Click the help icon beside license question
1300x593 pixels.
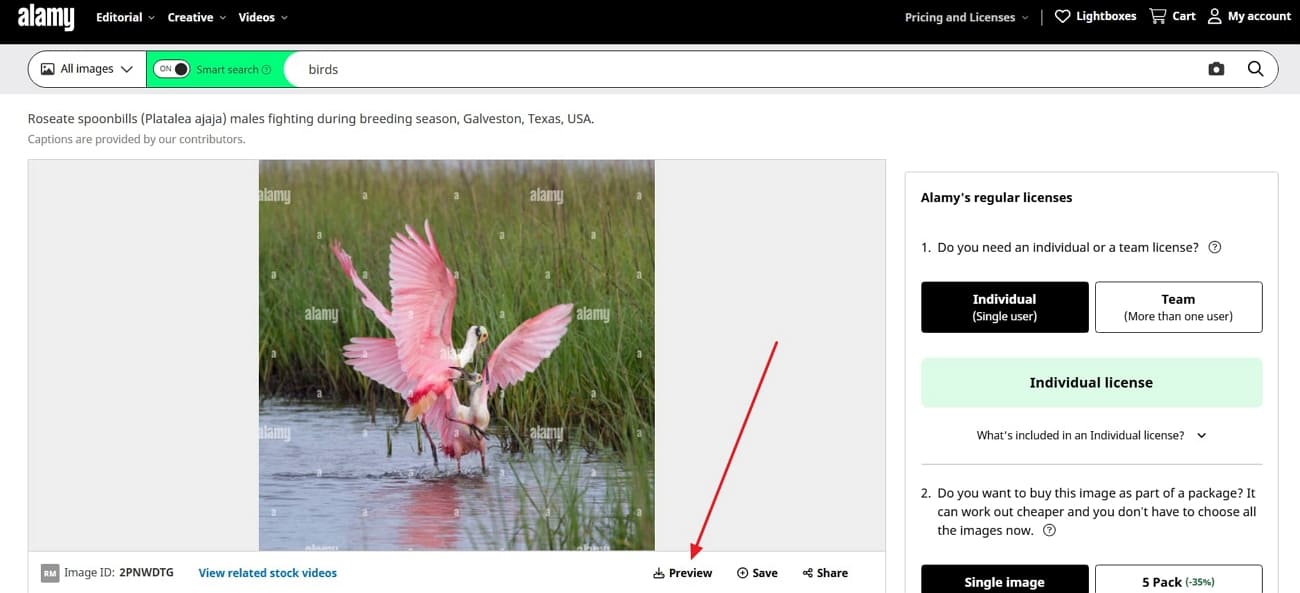pyautogui.click(x=1215, y=247)
